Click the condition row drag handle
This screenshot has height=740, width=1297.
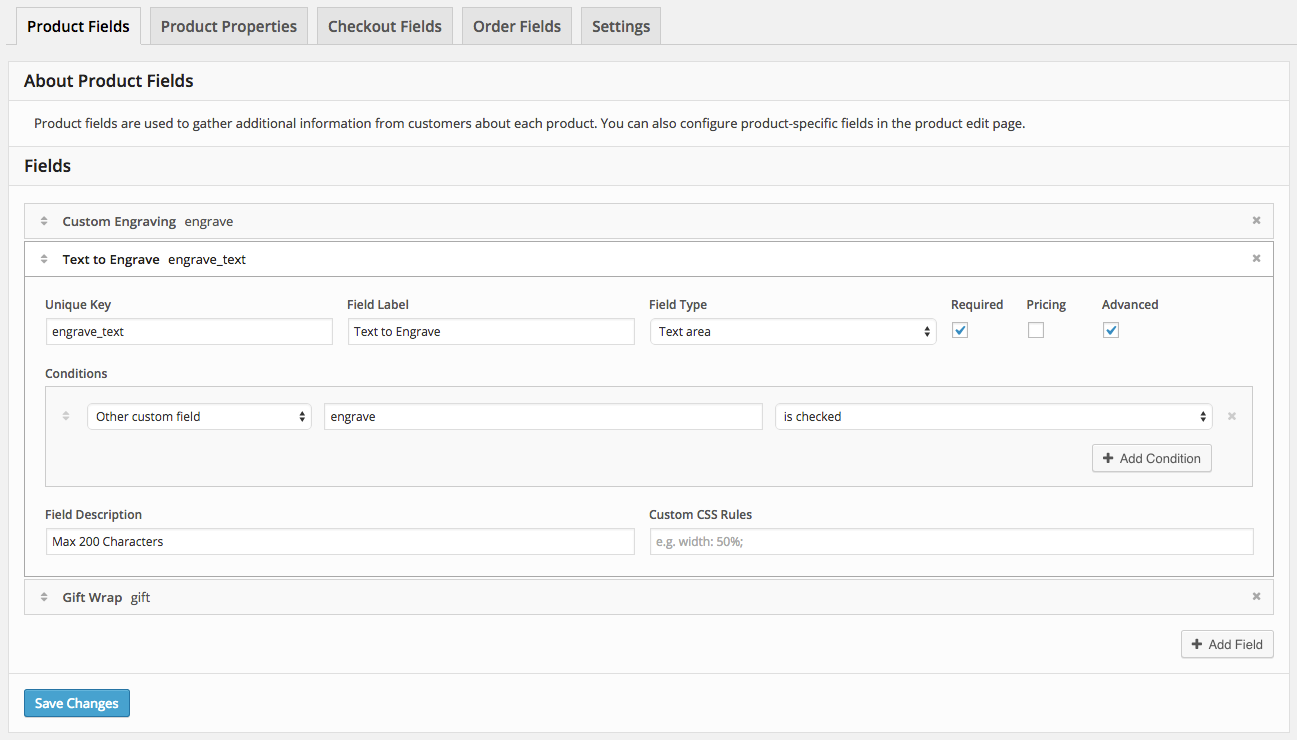coord(66,417)
